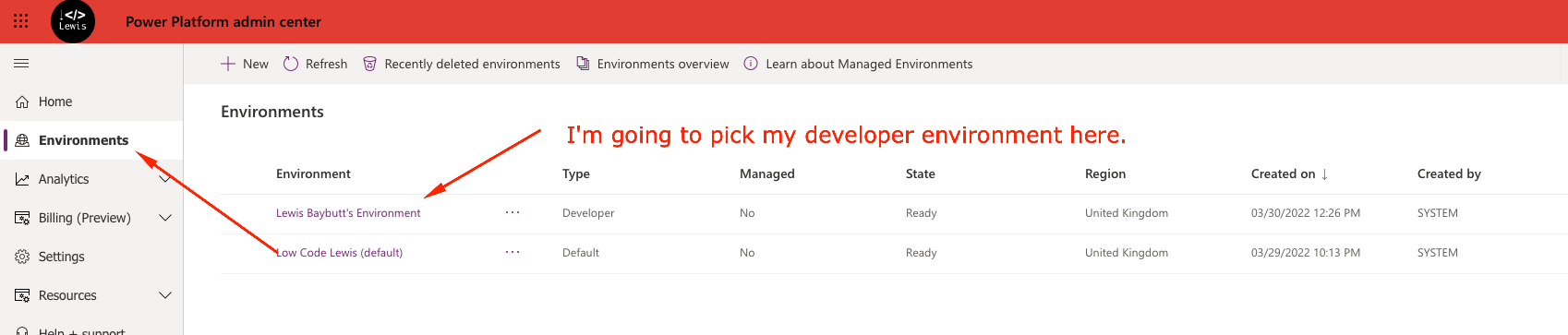The height and width of the screenshot is (335, 1568).
Task: Click the Environments overview icon
Action: 583,64
